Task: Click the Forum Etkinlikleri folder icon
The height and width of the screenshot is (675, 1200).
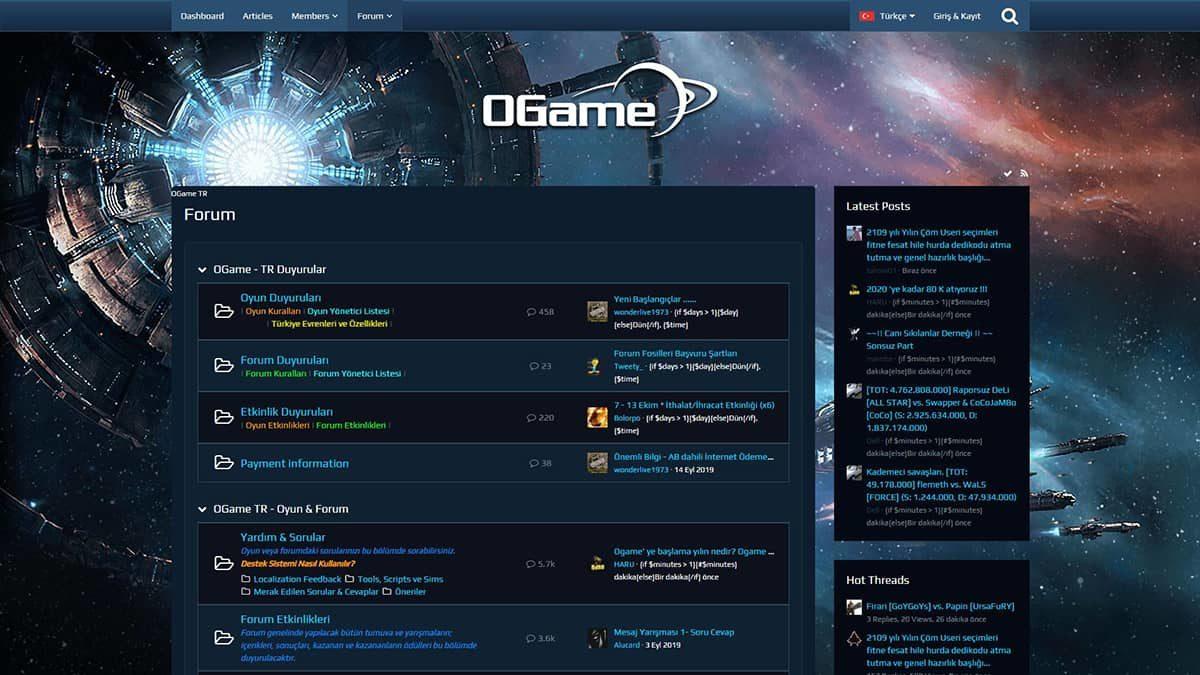Action: tap(224, 638)
